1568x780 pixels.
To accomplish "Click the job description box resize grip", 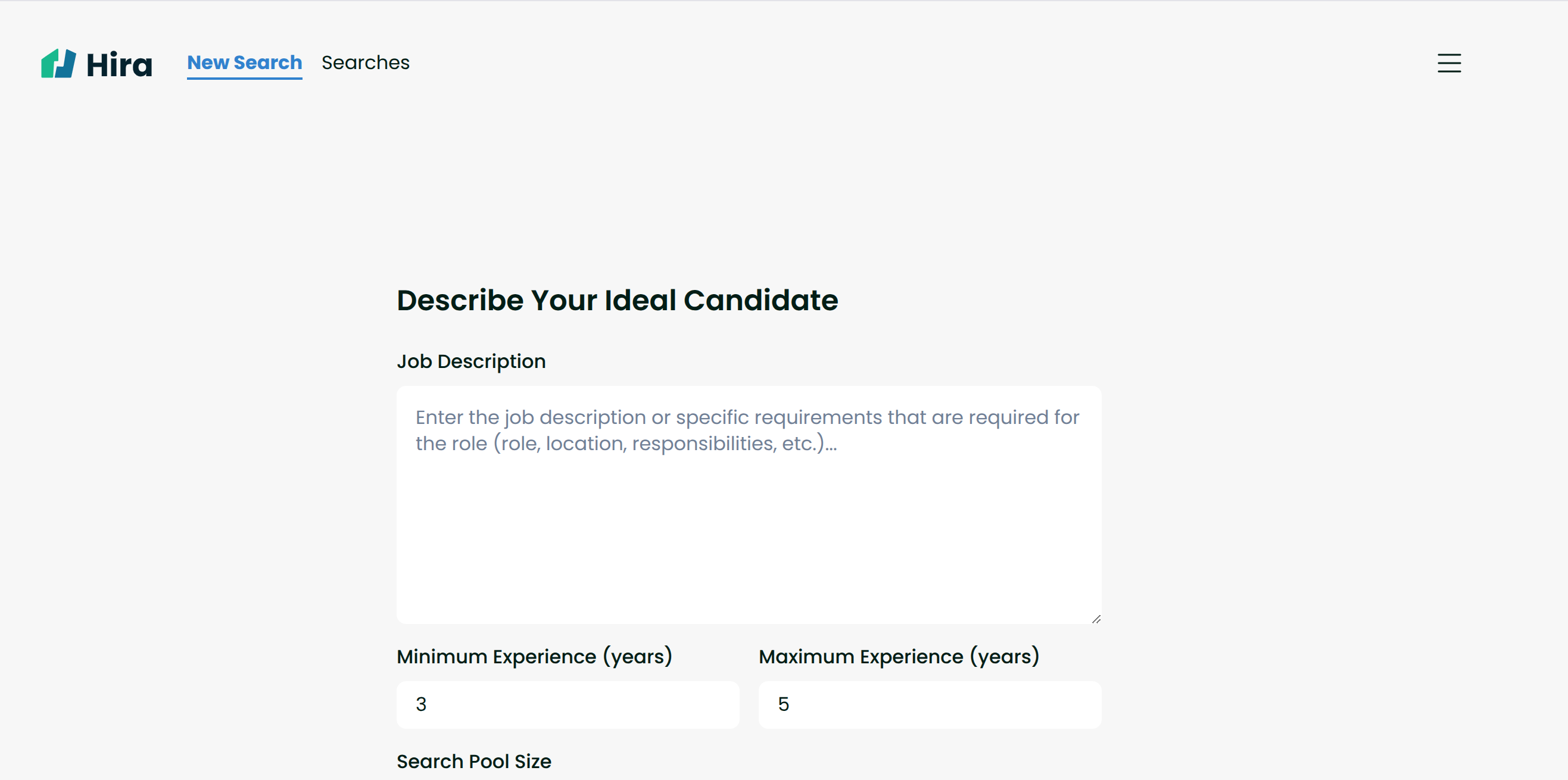I will 1096,619.
